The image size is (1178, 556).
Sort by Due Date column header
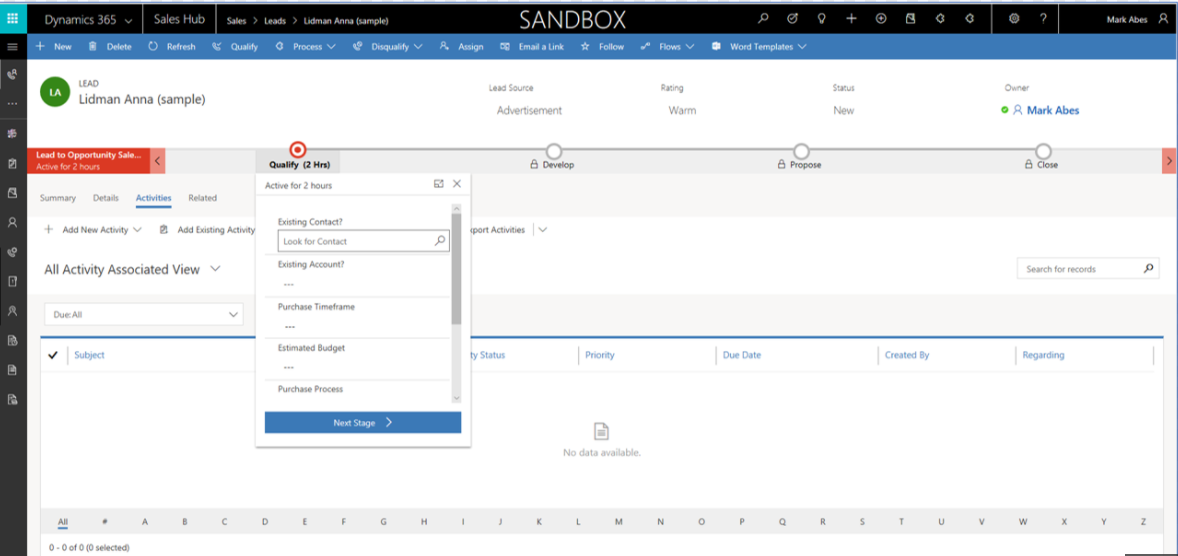(x=742, y=355)
